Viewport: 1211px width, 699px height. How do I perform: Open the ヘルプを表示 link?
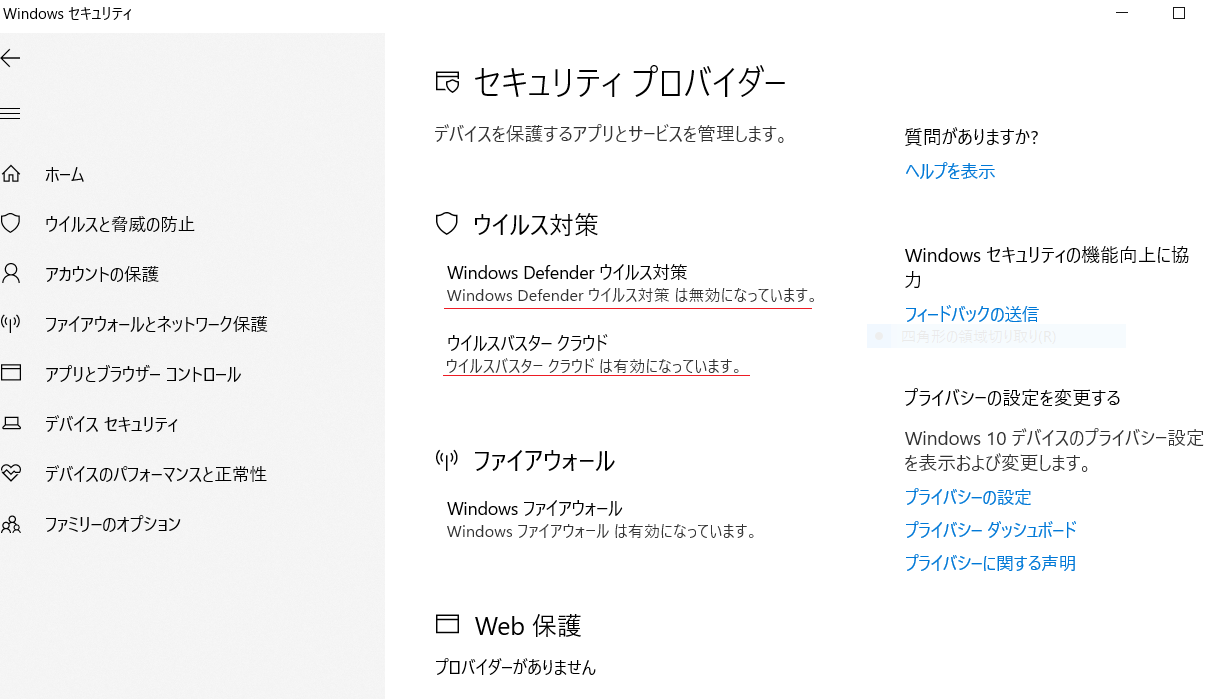[x=949, y=172]
